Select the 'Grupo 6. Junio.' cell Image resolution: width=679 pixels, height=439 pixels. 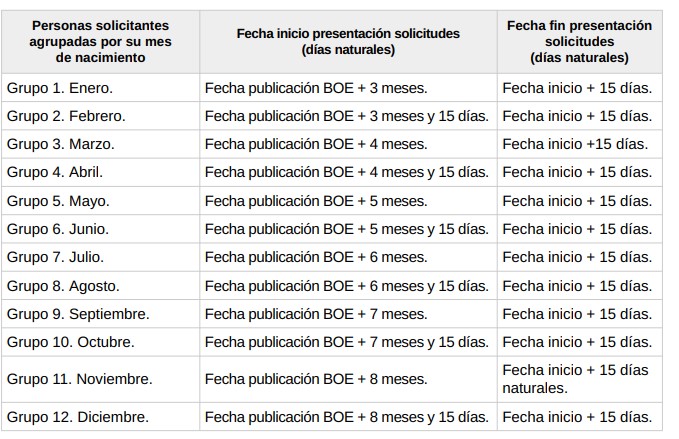(58, 229)
